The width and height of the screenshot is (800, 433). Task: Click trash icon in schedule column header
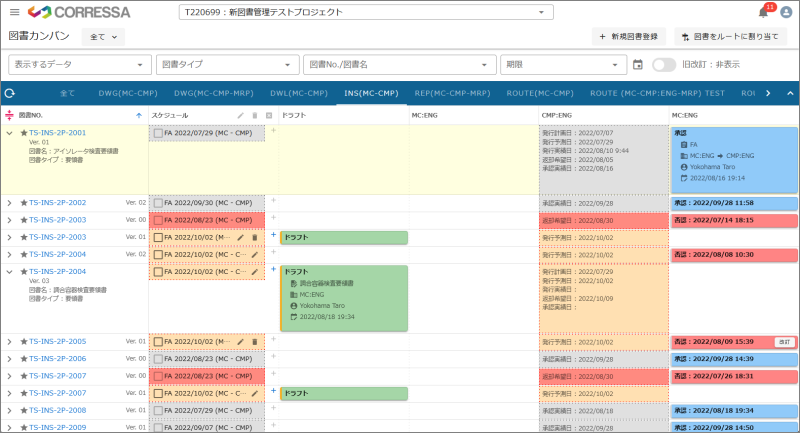point(255,115)
